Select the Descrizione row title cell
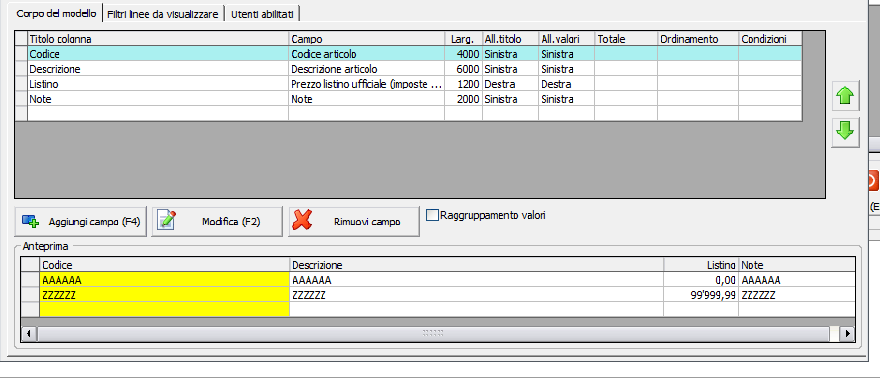The image size is (880, 378). click(x=158, y=69)
